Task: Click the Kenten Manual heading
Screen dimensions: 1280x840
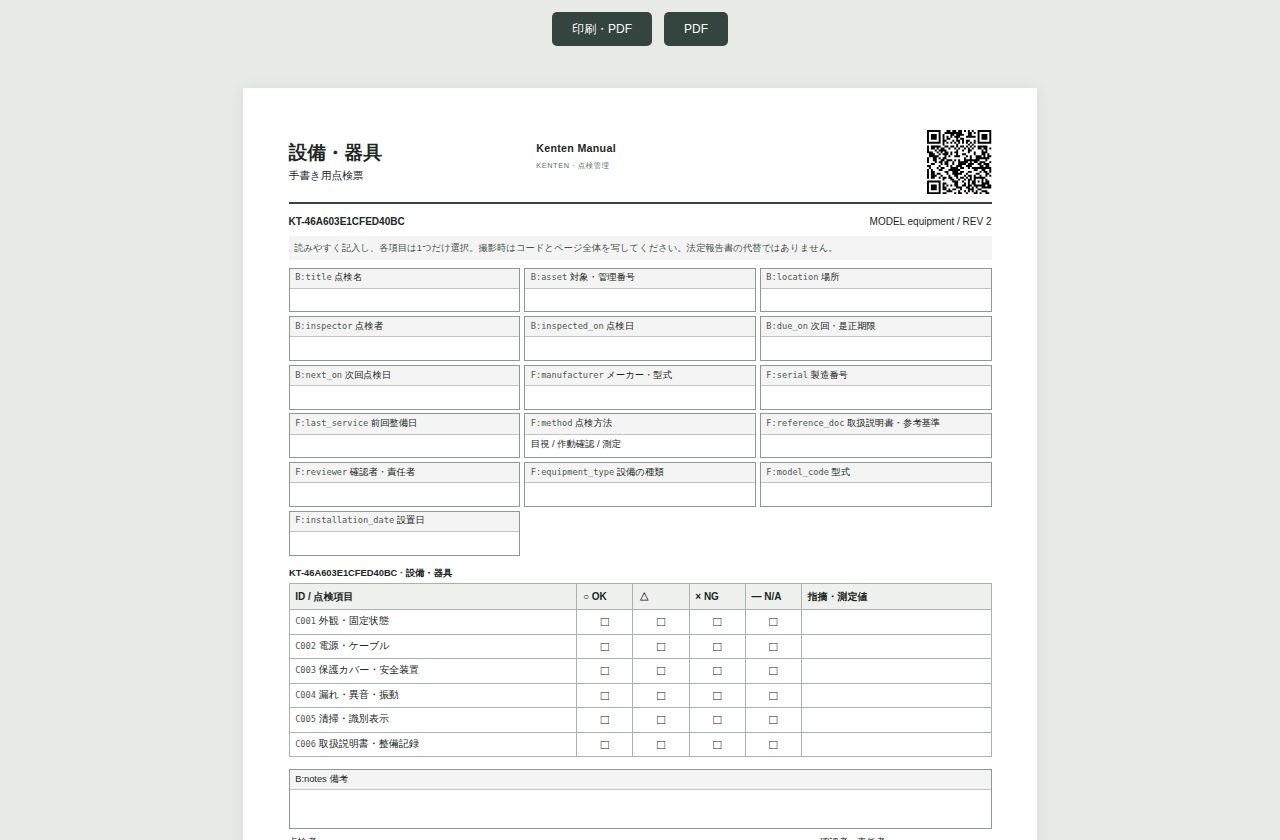Action: pos(576,148)
